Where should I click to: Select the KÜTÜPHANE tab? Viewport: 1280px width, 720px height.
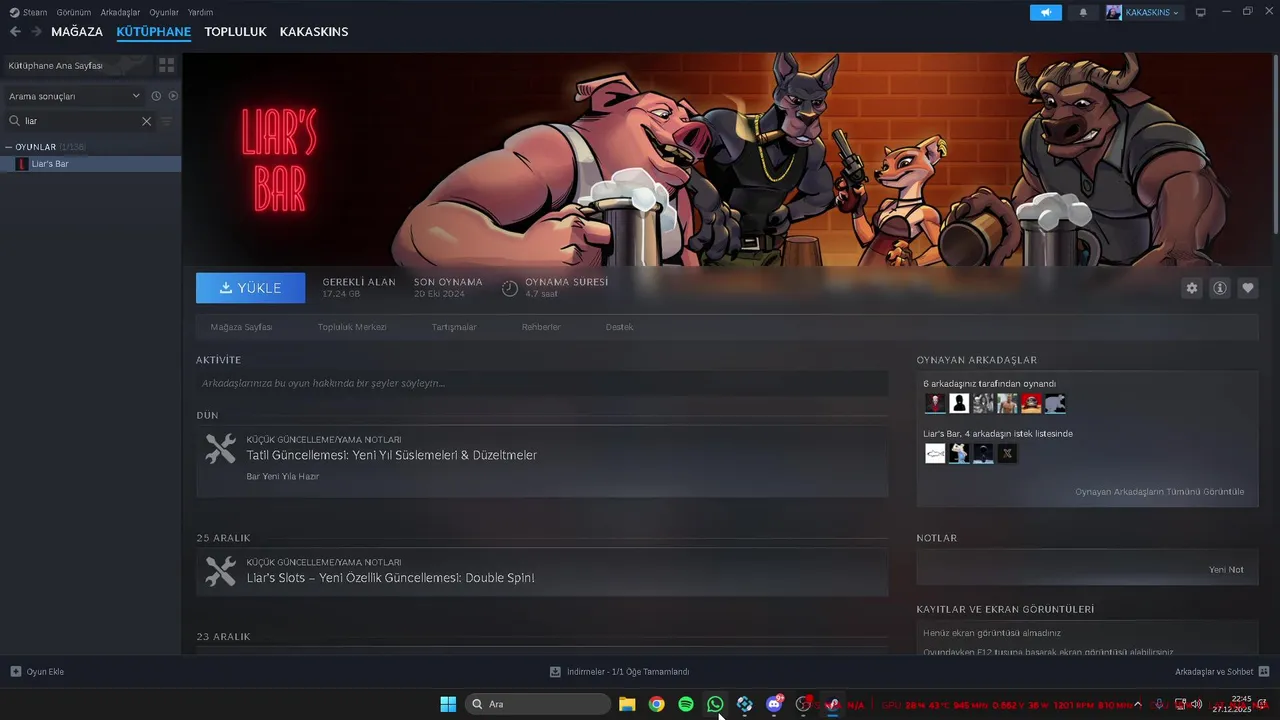(154, 32)
